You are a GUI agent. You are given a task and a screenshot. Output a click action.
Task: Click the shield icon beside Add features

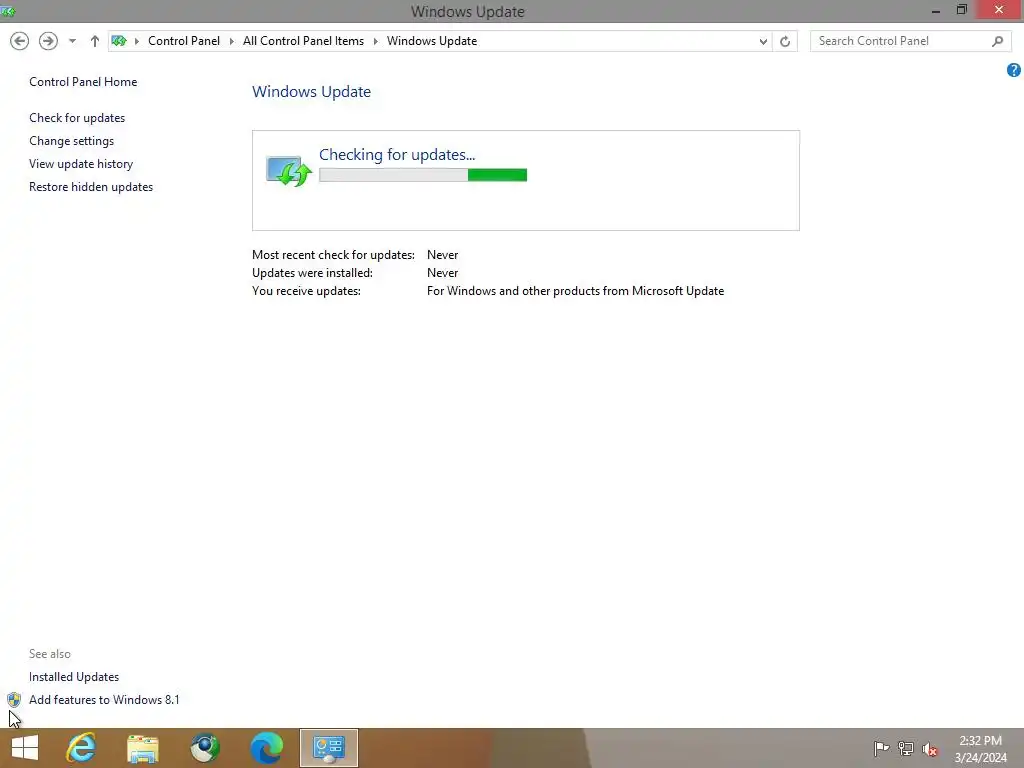[x=14, y=700]
